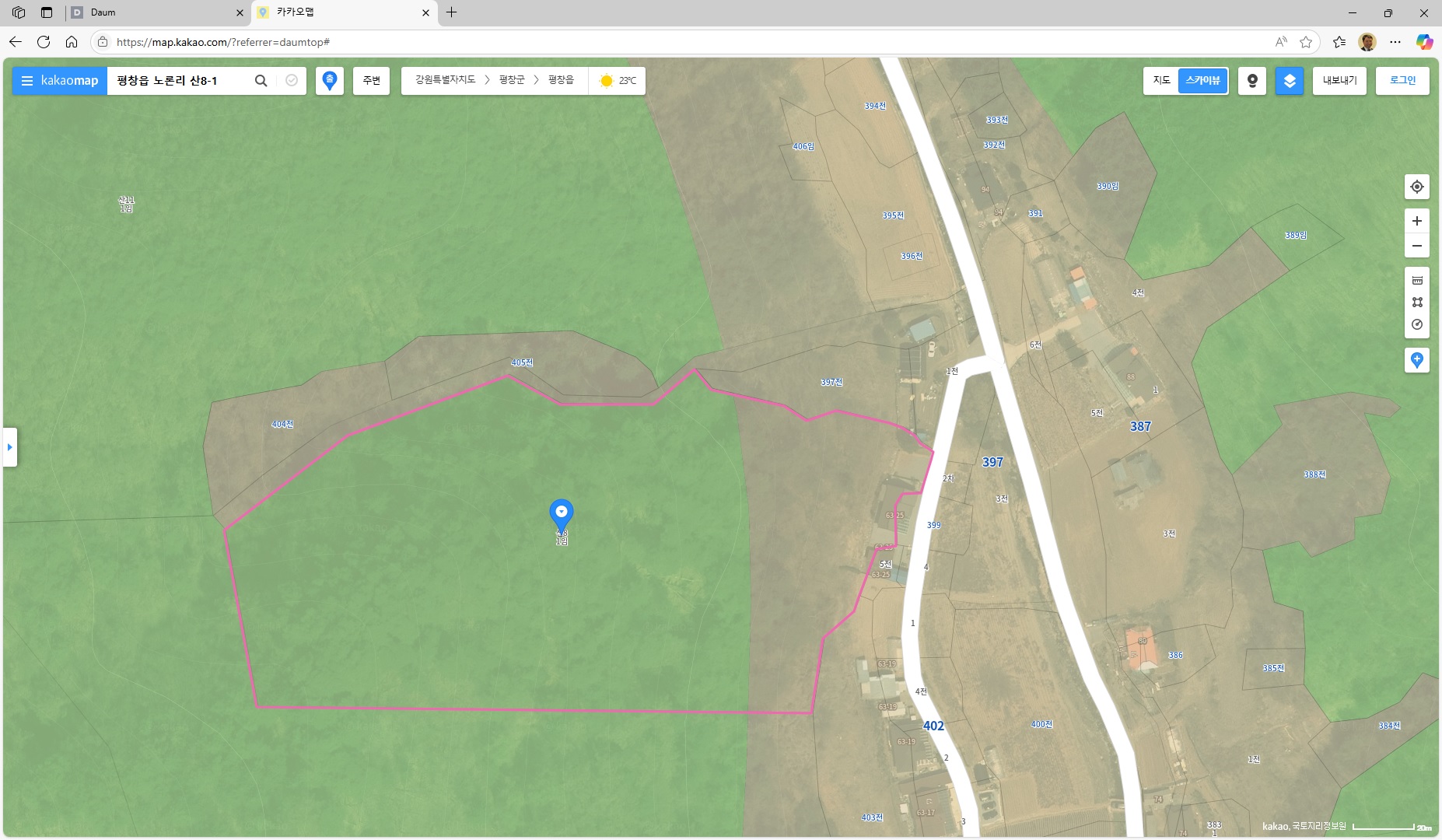This screenshot has height=840, width=1442.
Task: Open roadview with the camera pin icon
Action: coord(1252,81)
